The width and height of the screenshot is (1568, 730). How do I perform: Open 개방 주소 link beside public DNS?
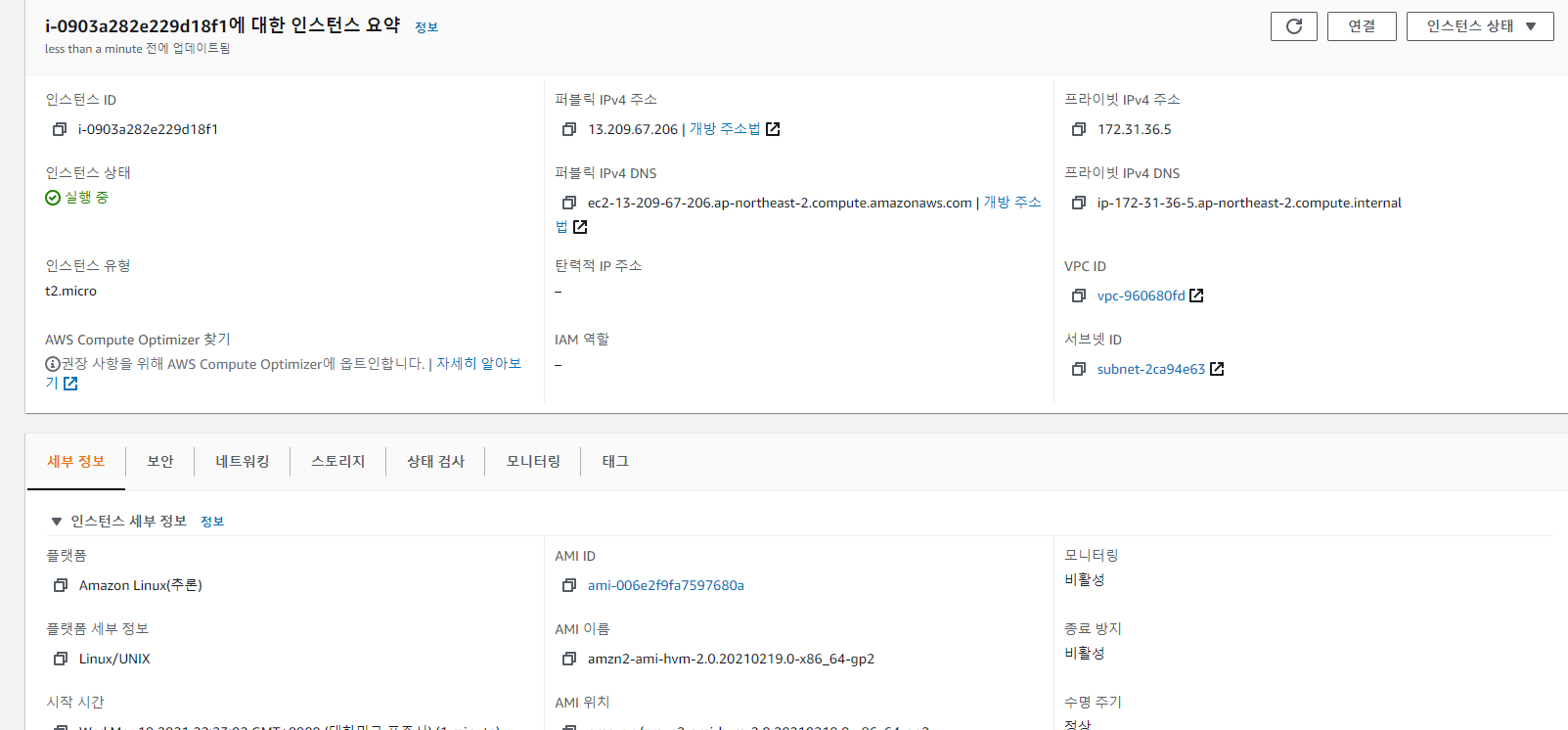(1012, 203)
